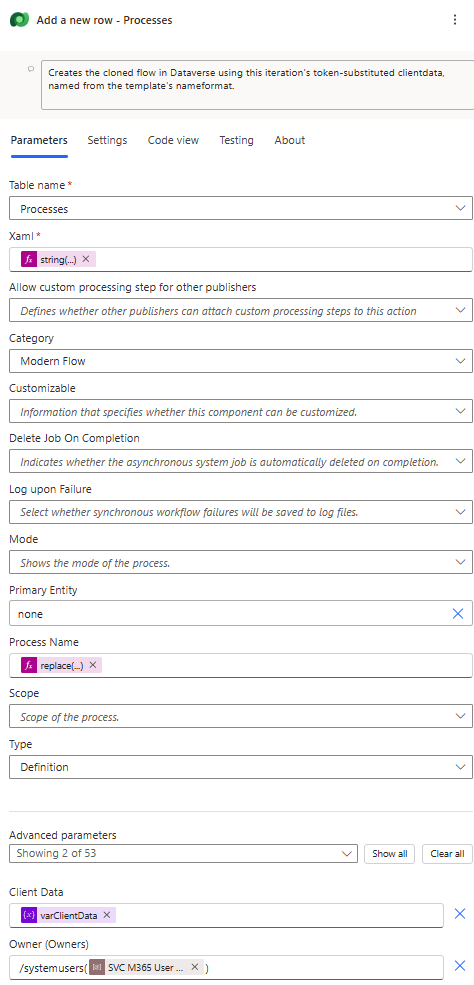Remove the Owner (Owners) advanced parameter
This screenshot has width=474, height=985.
(460, 966)
